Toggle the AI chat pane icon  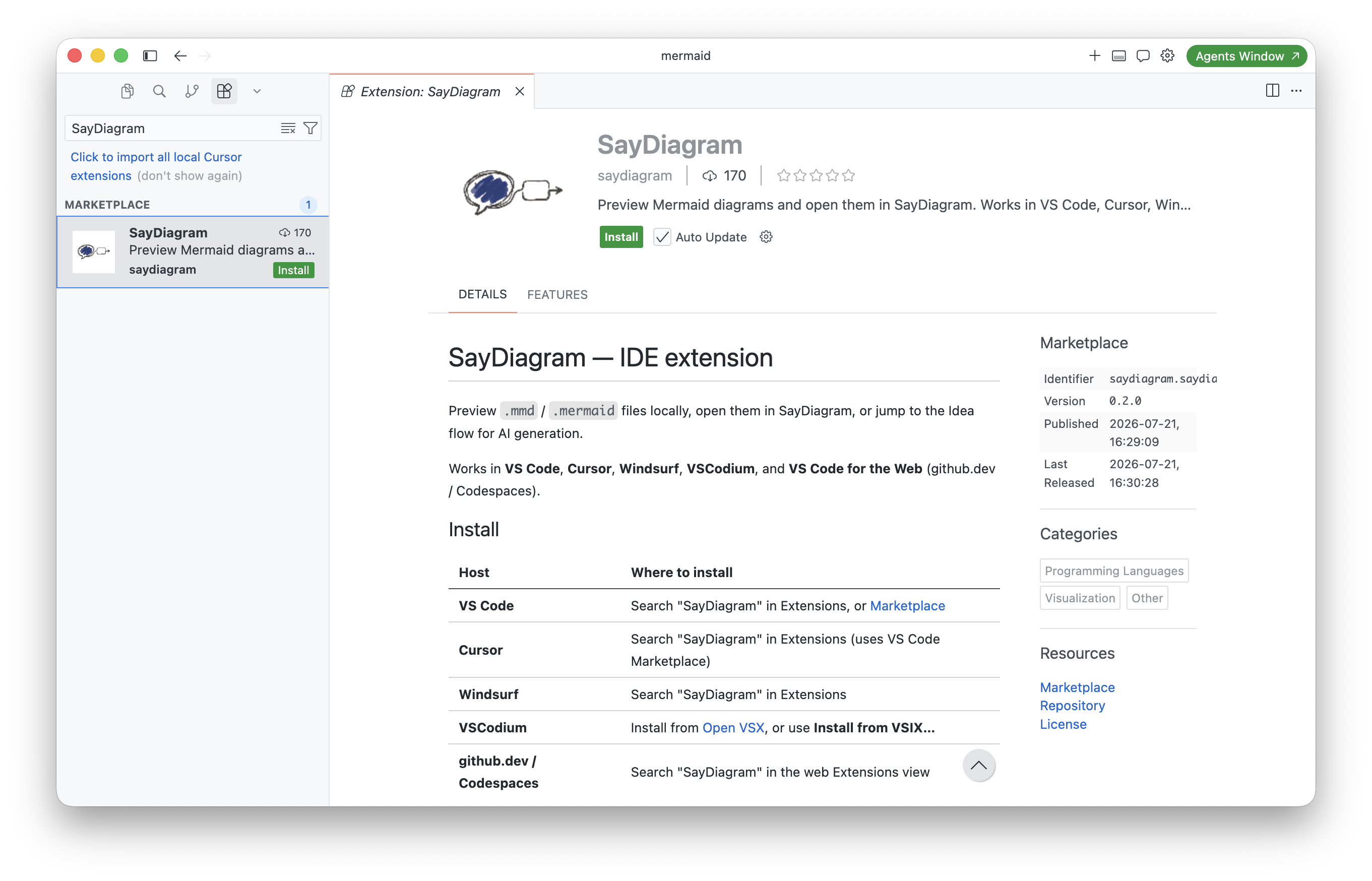1143,55
